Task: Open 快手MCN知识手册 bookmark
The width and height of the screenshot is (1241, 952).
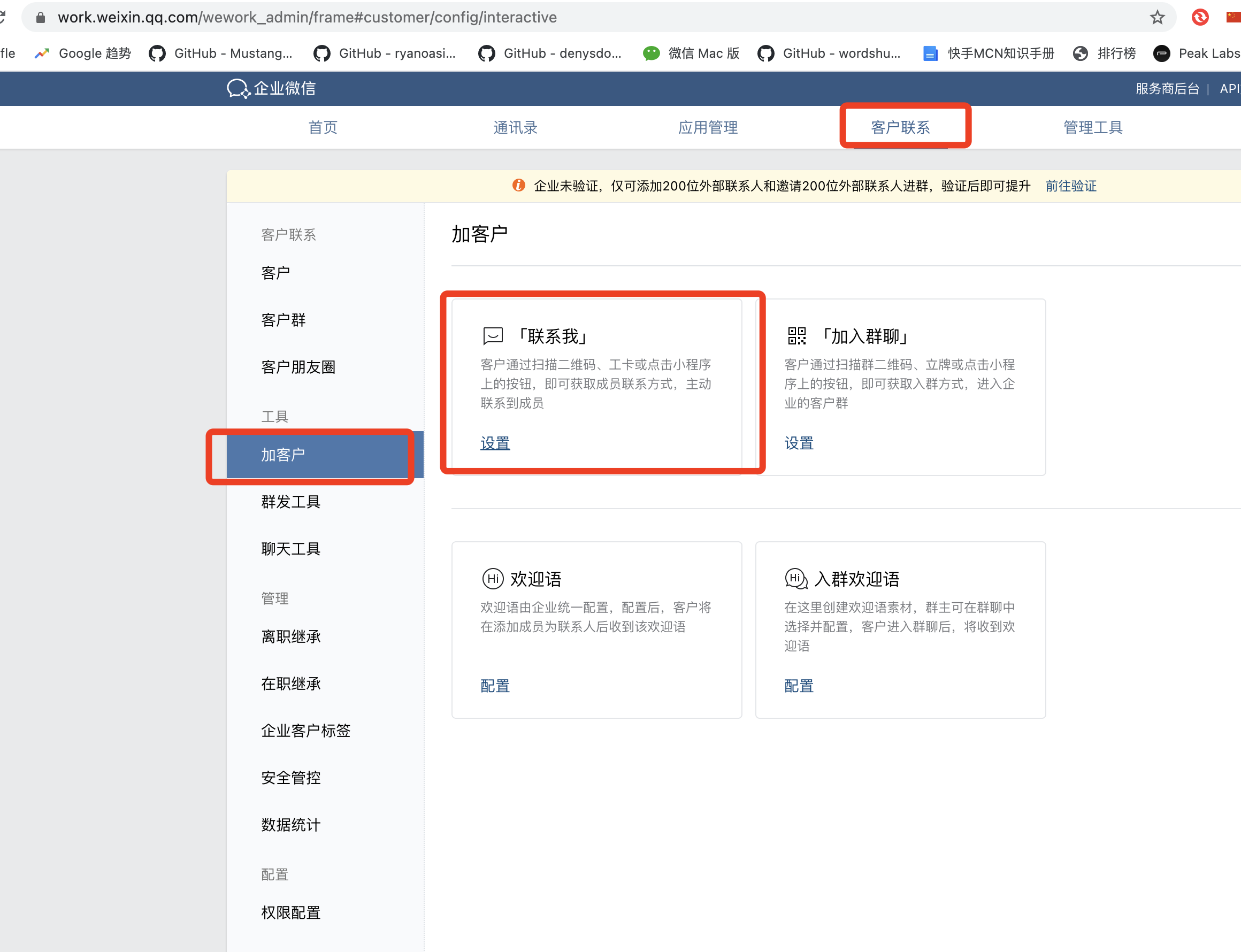Action: tap(989, 53)
